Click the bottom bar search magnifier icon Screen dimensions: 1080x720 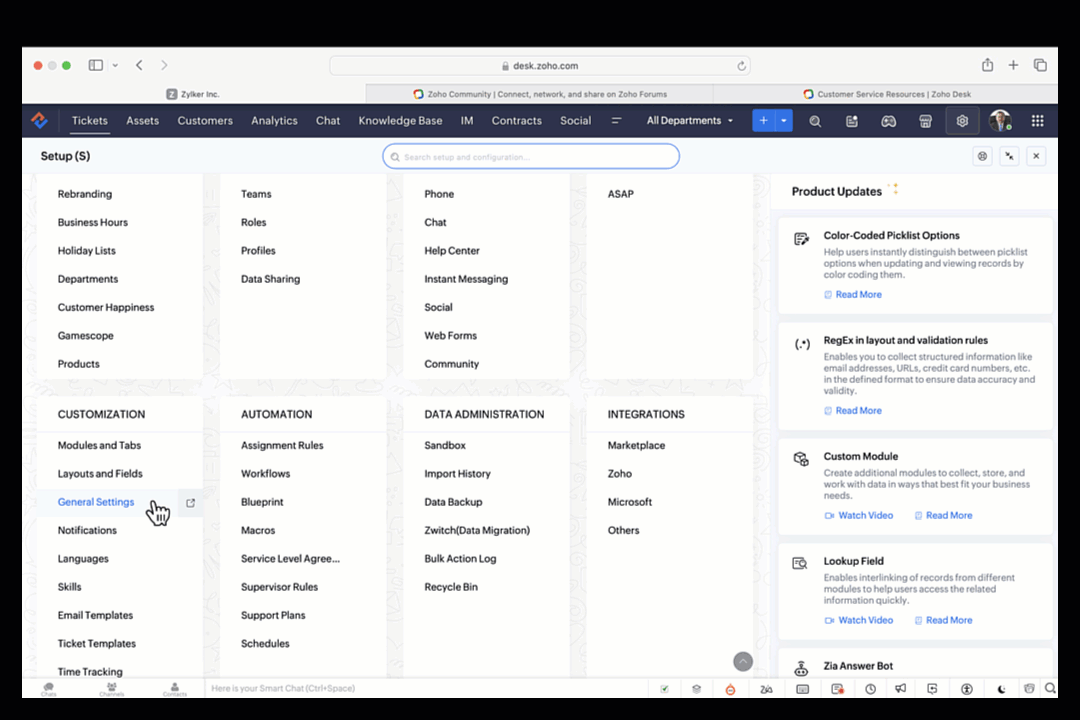click(x=1050, y=688)
